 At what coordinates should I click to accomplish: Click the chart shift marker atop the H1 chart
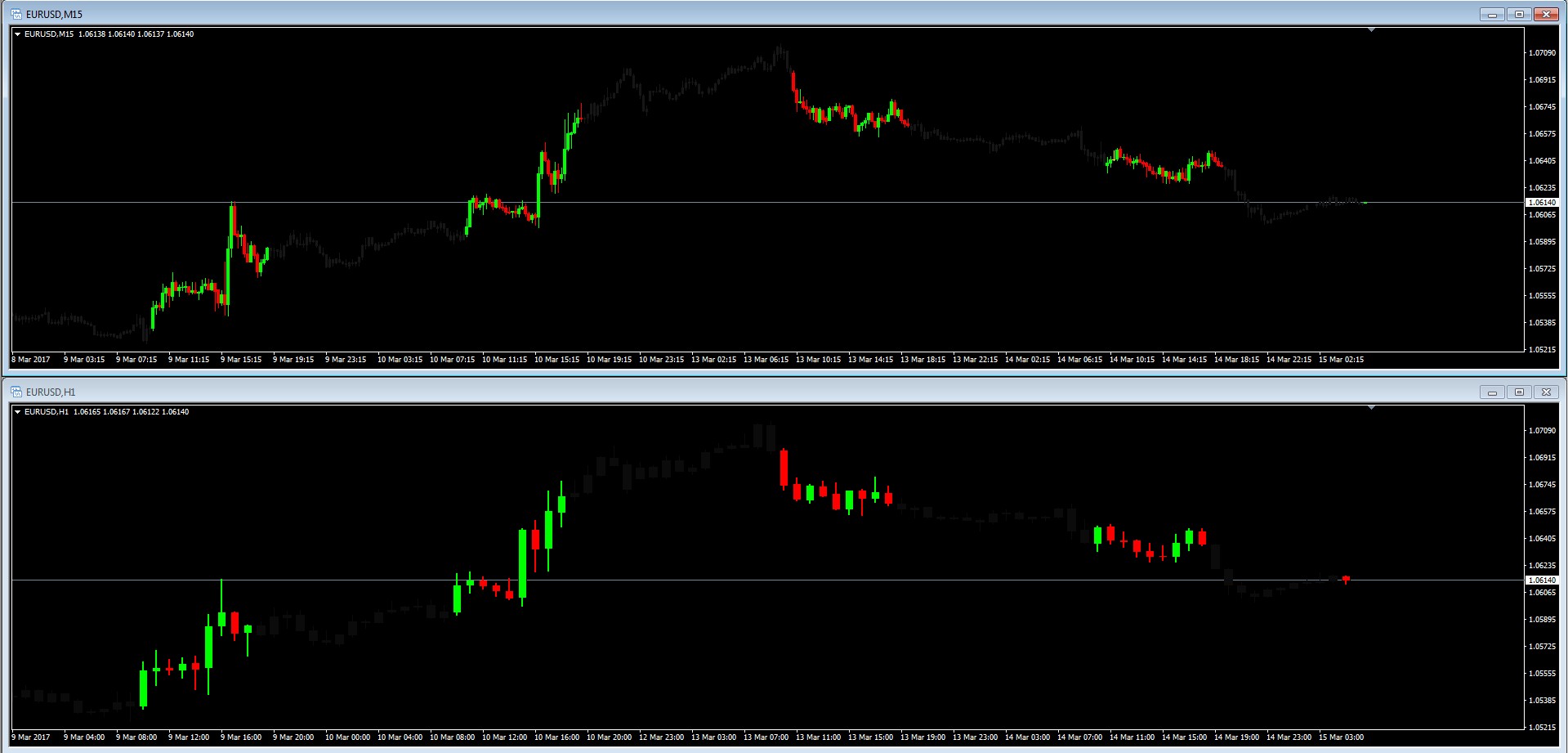click(x=1372, y=408)
